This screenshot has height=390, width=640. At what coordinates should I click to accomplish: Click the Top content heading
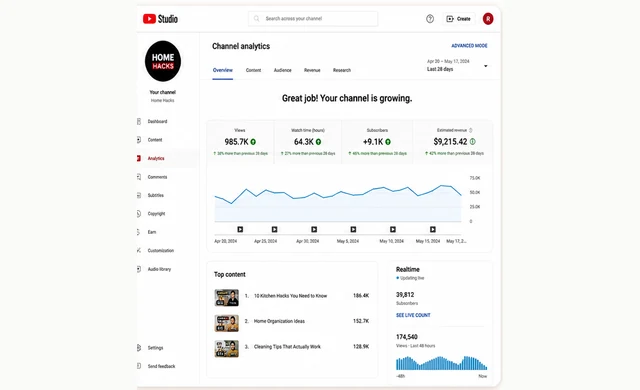[x=230, y=275]
